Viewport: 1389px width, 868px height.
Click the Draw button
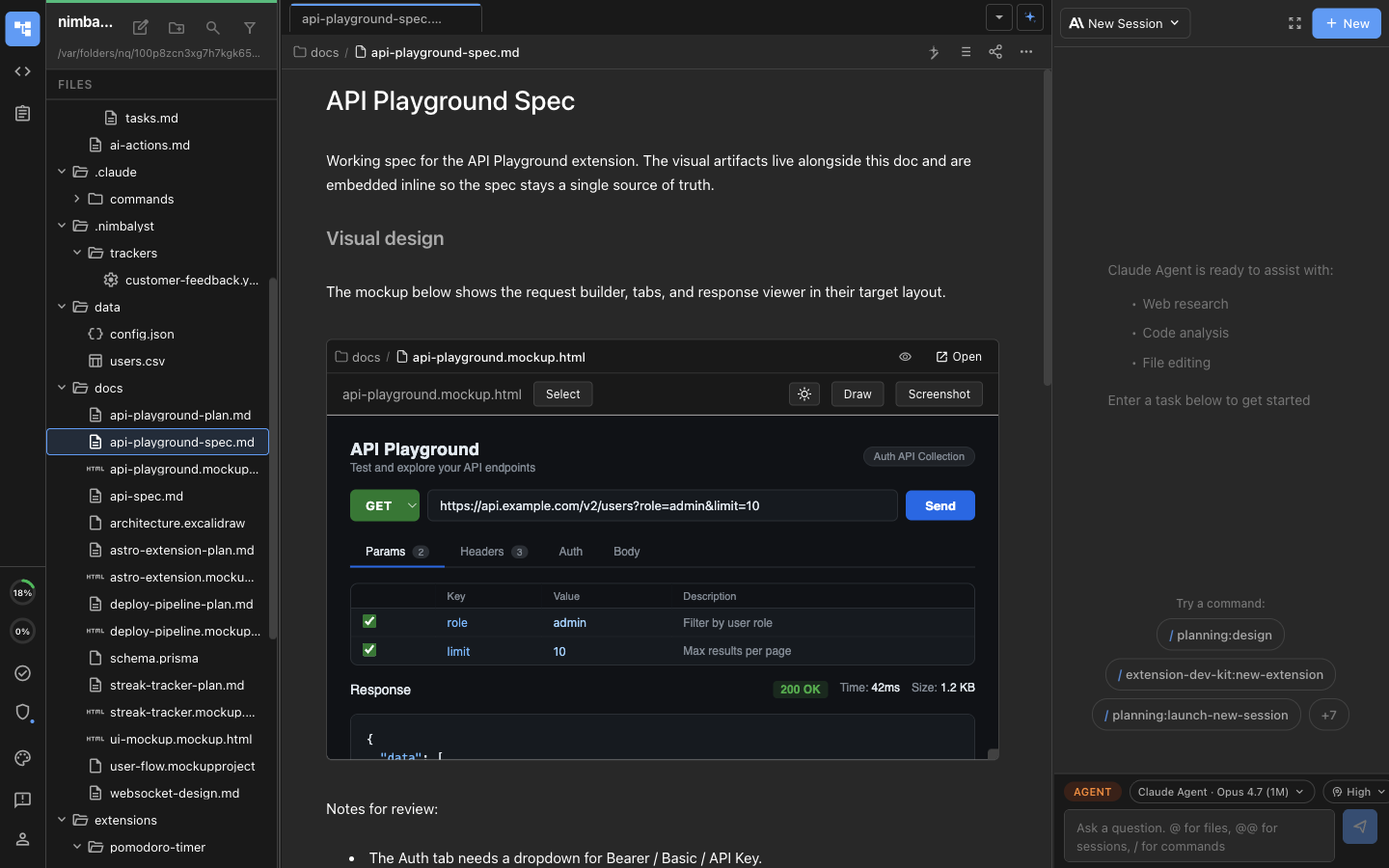[x=858, y=394]
